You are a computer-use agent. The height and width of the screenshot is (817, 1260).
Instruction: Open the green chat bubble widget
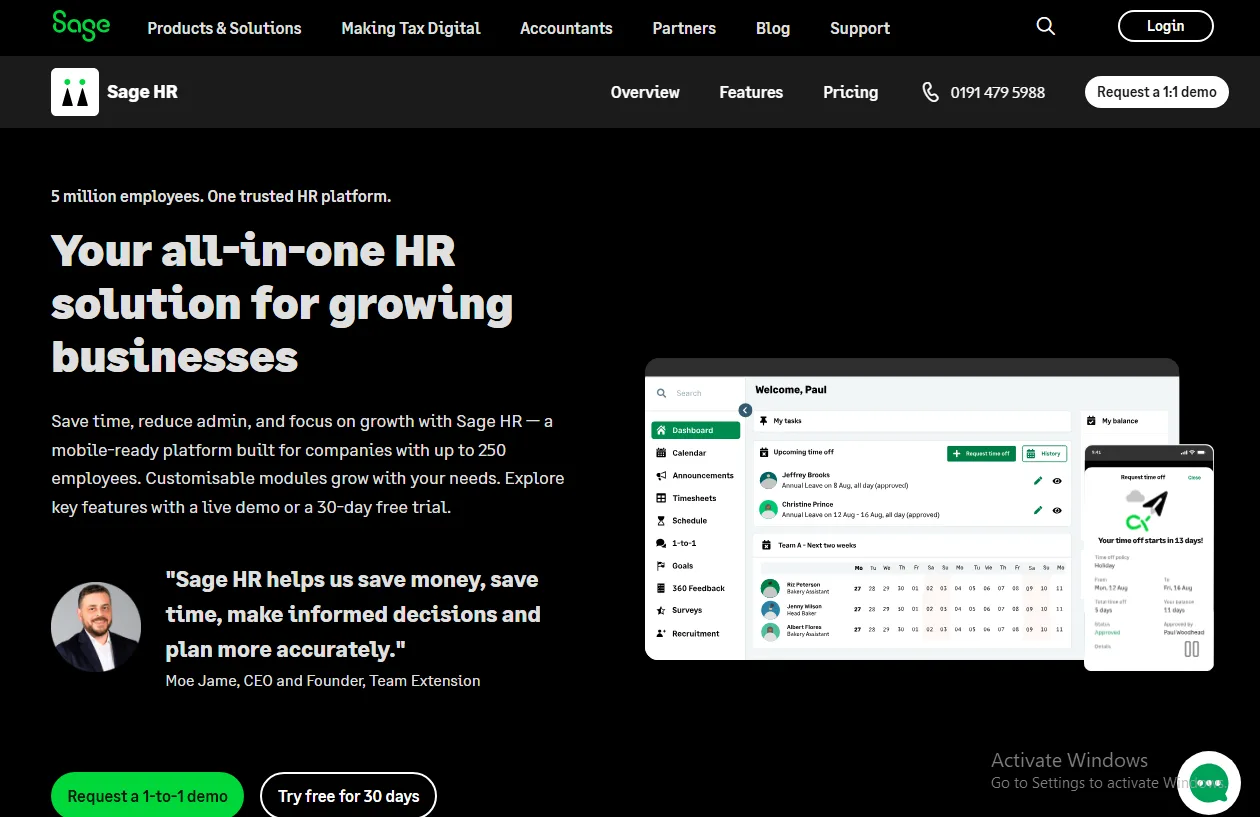1209,782
